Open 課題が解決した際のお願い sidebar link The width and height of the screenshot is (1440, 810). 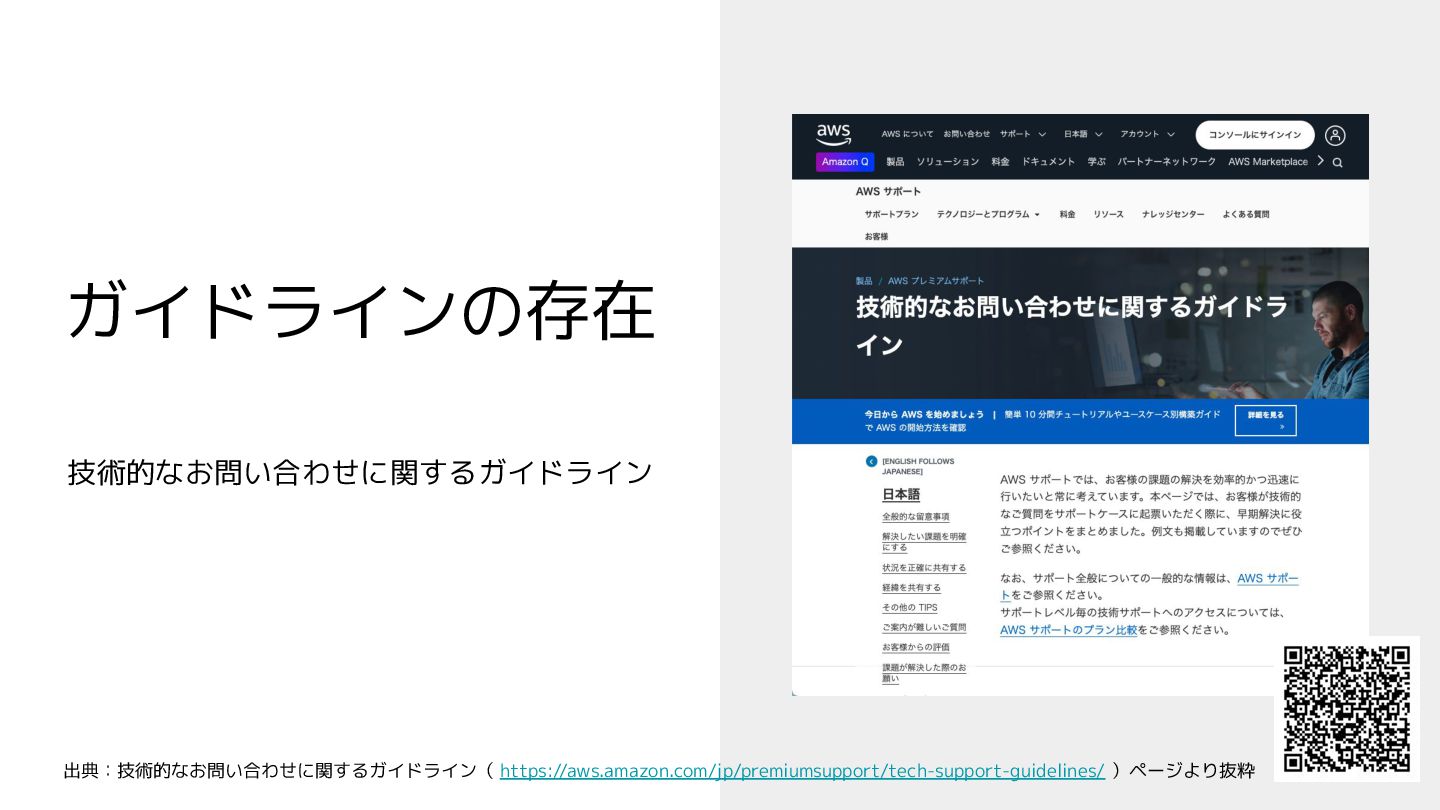coord(924,673)
